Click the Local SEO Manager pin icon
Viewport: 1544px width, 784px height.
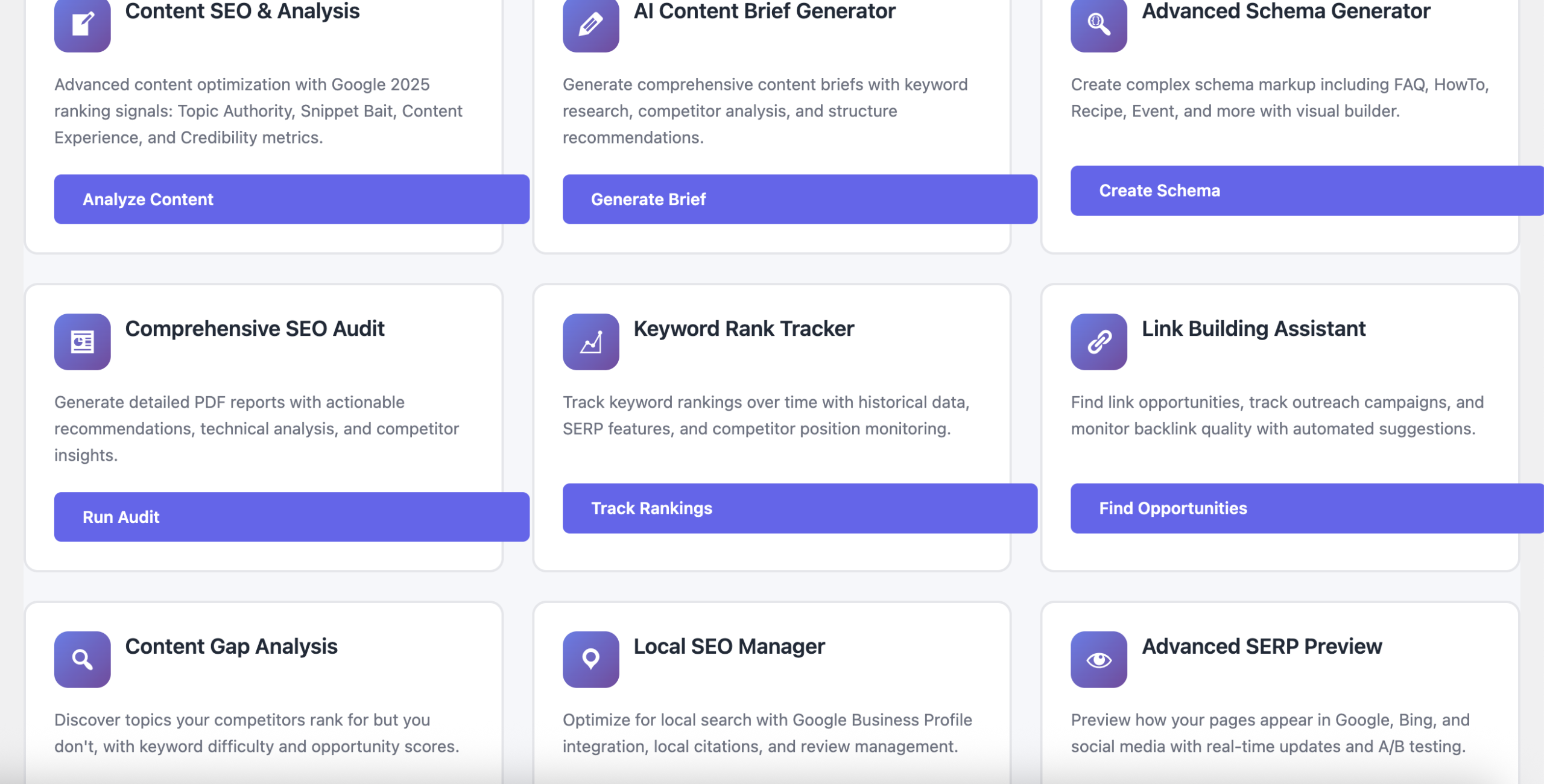(590, 659)
